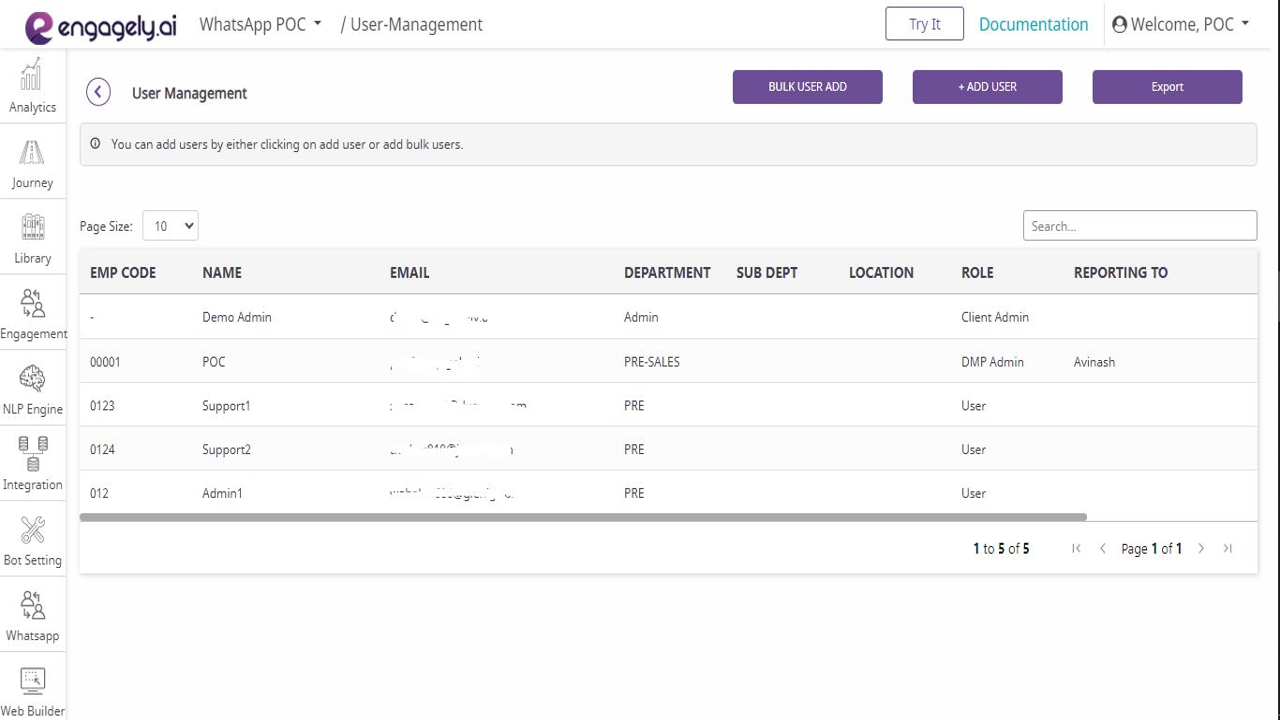The image size is (1280, 720).
Task: Click the Try It button
Action: (x=924, y=24)
